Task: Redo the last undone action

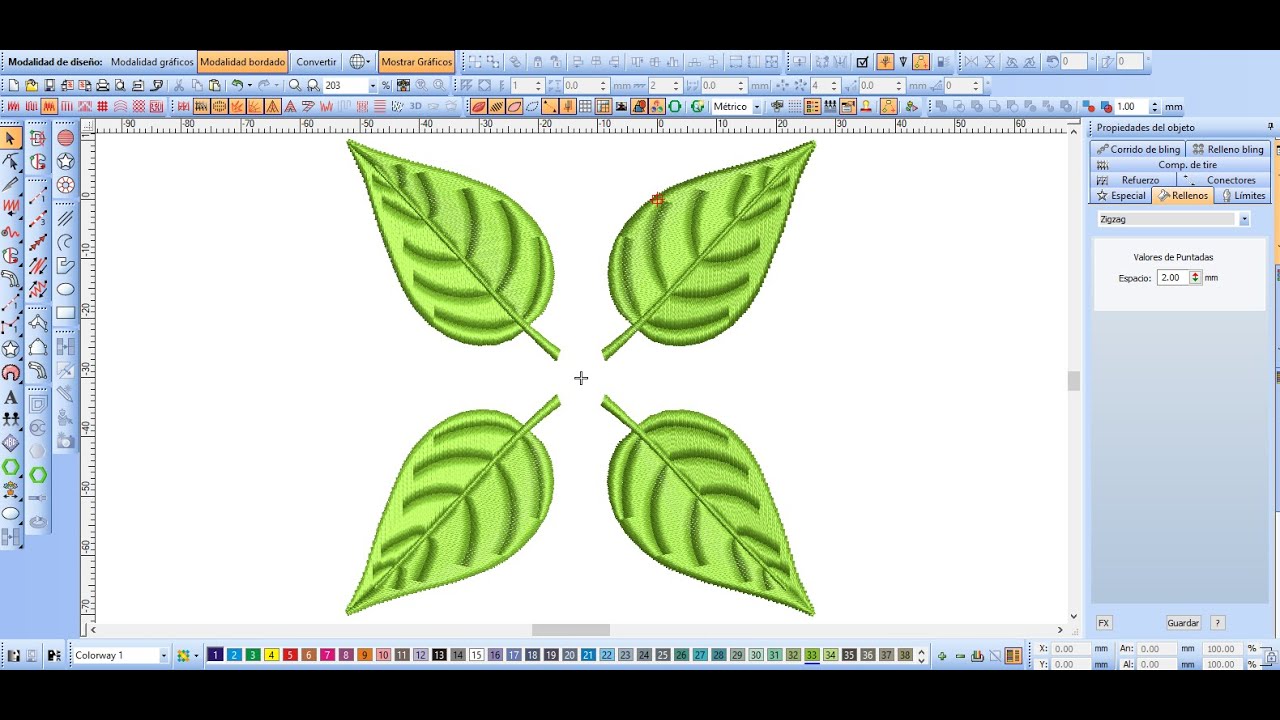Action: pyautogui.click(x=264, y=86)
